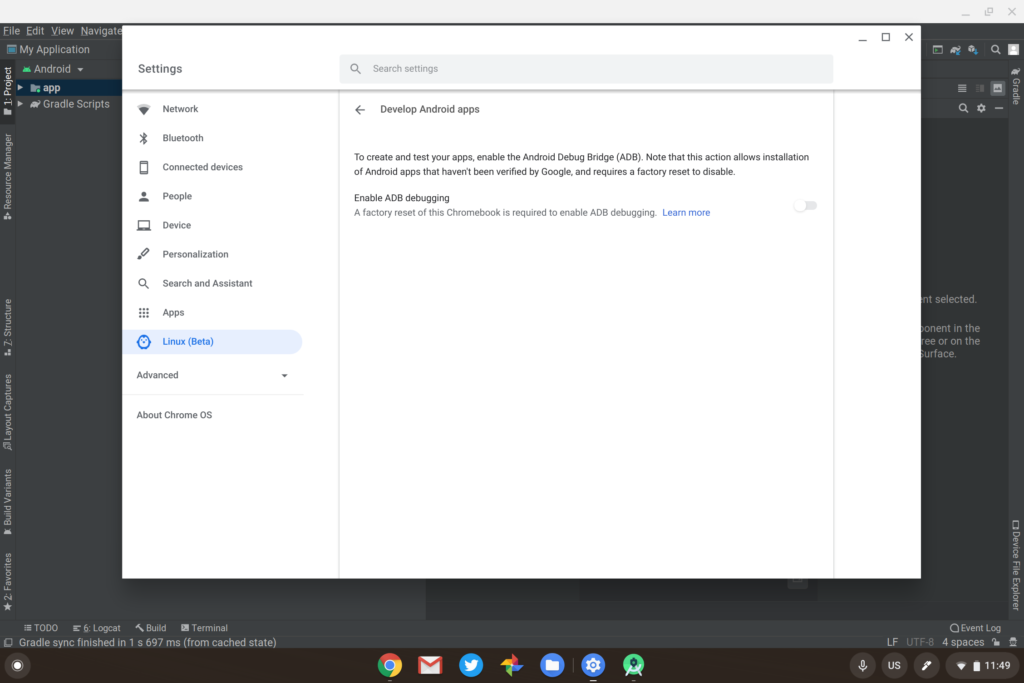Go back using the arrow beside Develop Android apps

coord(360,110)
